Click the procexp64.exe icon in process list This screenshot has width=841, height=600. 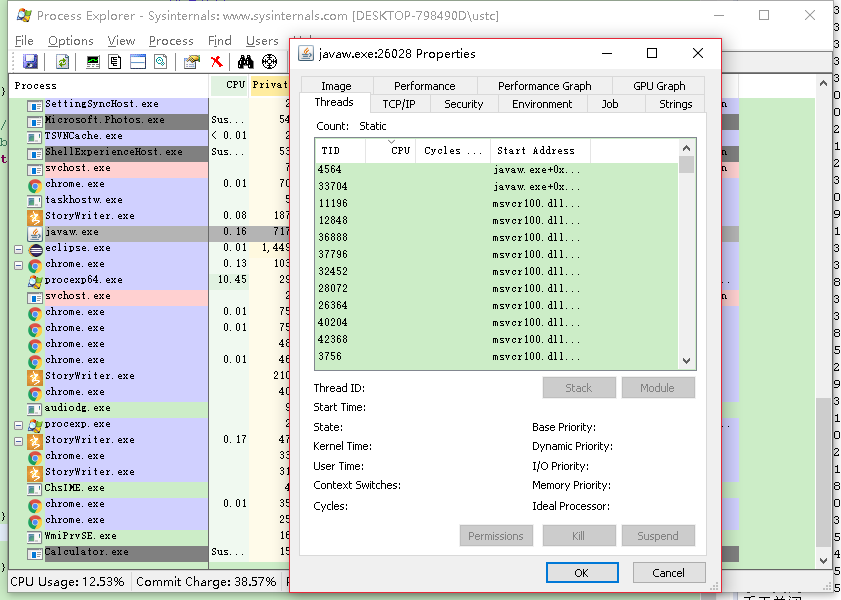[x=35, y=281]
